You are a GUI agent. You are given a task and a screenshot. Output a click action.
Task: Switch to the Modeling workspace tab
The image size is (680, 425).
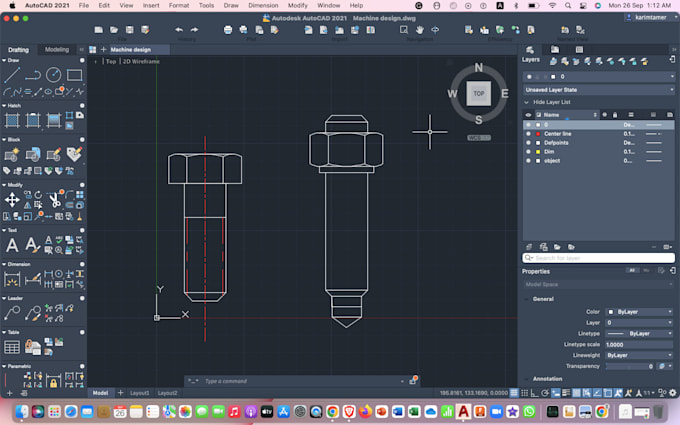pos(57,49)
